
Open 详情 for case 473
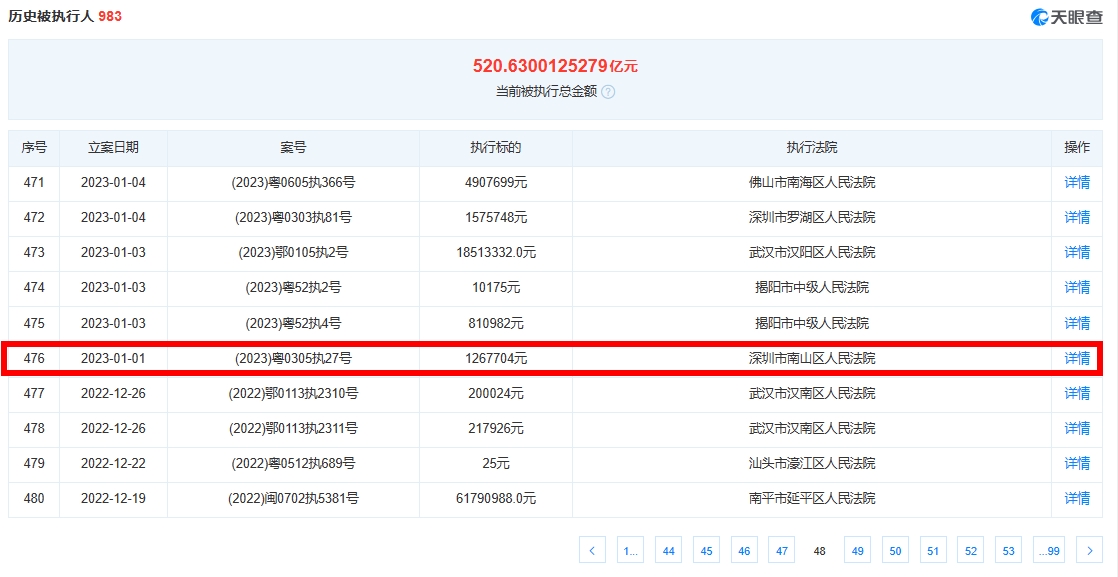1077,252
